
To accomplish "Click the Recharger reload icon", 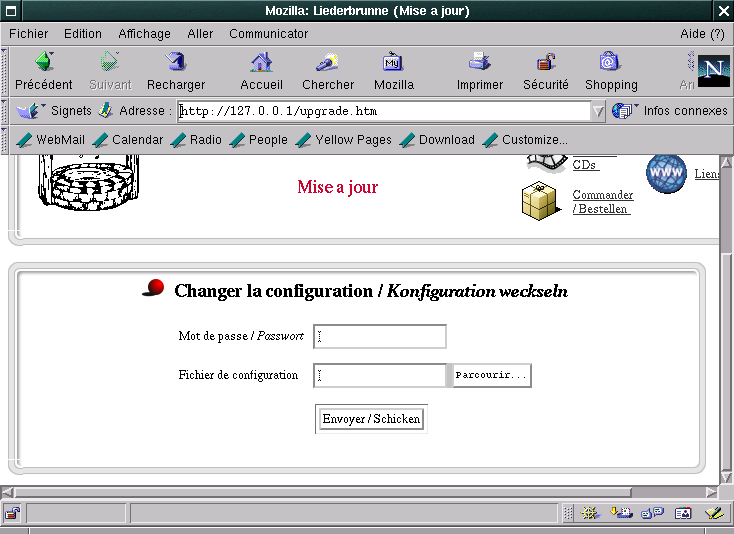I will pyautogui.click(x=176, y=63).
